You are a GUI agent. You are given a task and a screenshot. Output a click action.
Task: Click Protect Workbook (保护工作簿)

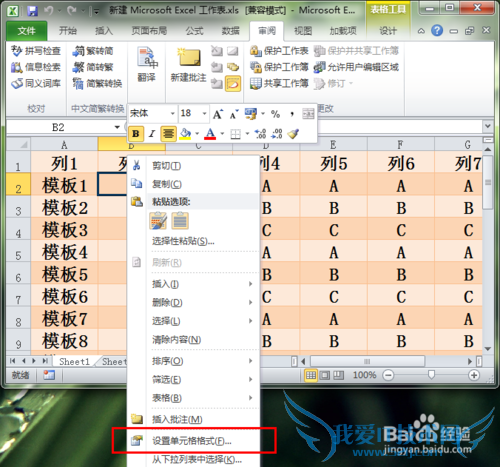(279, 67)
